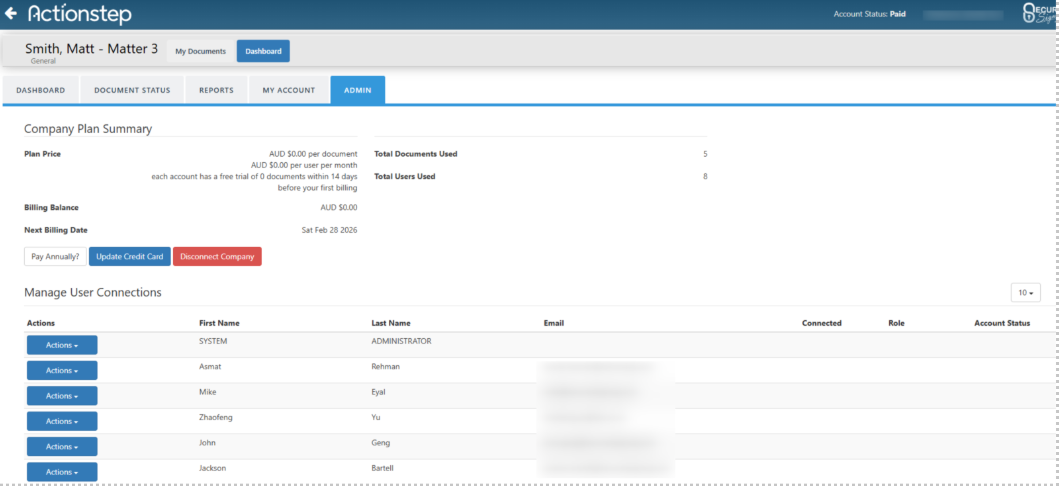Click the Total Documents Used label
The image size is (1061, 486).
click(x=415, y=154)
